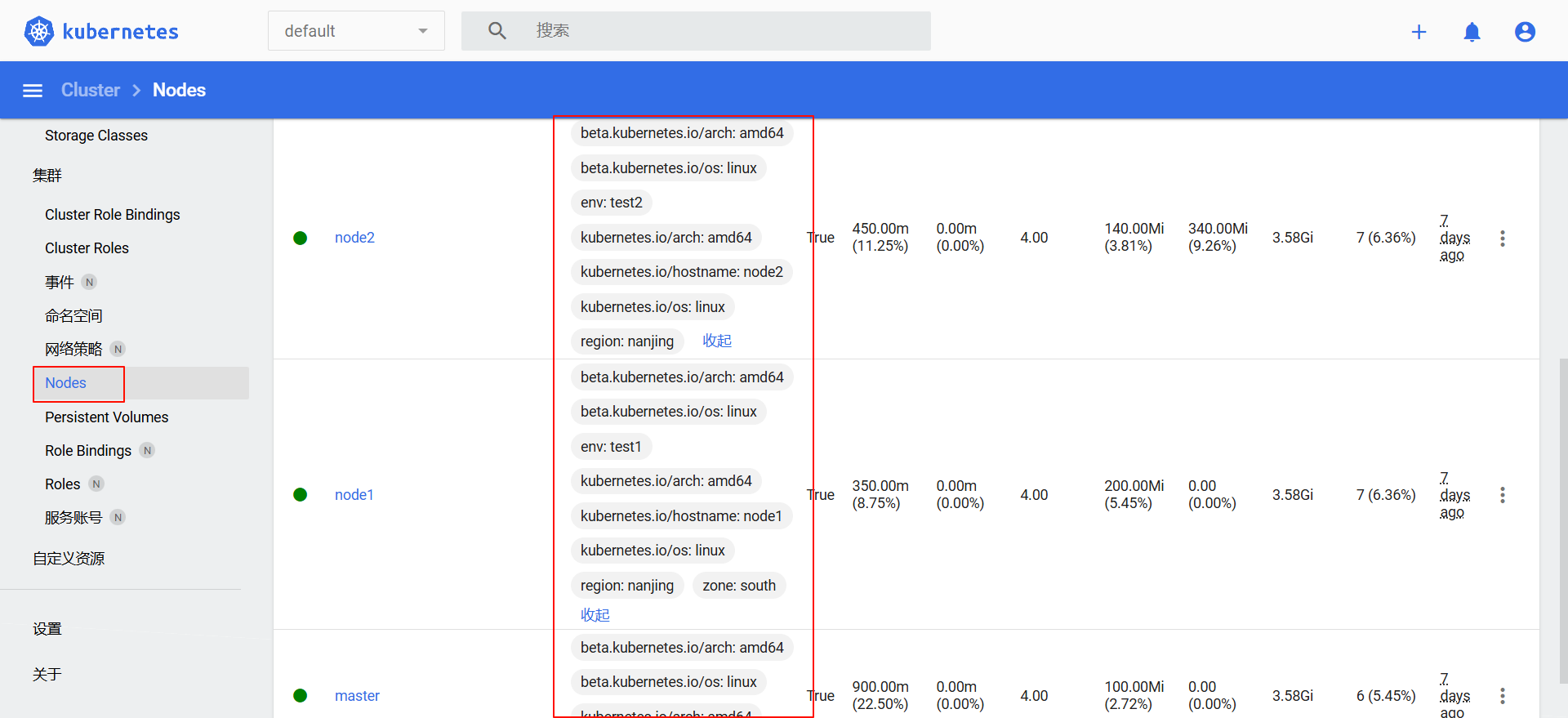Click label kubernetes.io/hostname: node1
The image size is (1568, 718).
point(681,516)
